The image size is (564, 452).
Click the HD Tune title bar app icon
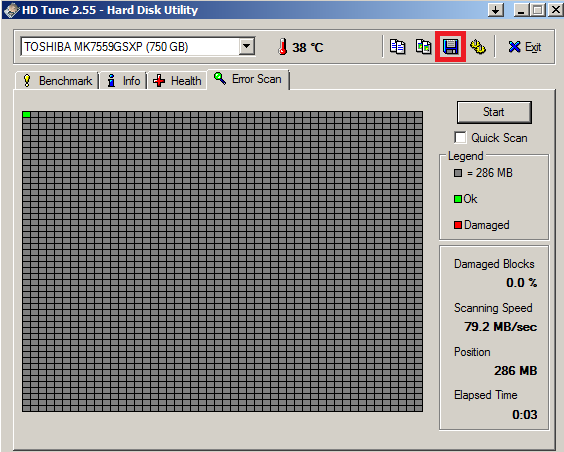click(x=11, y=10)
